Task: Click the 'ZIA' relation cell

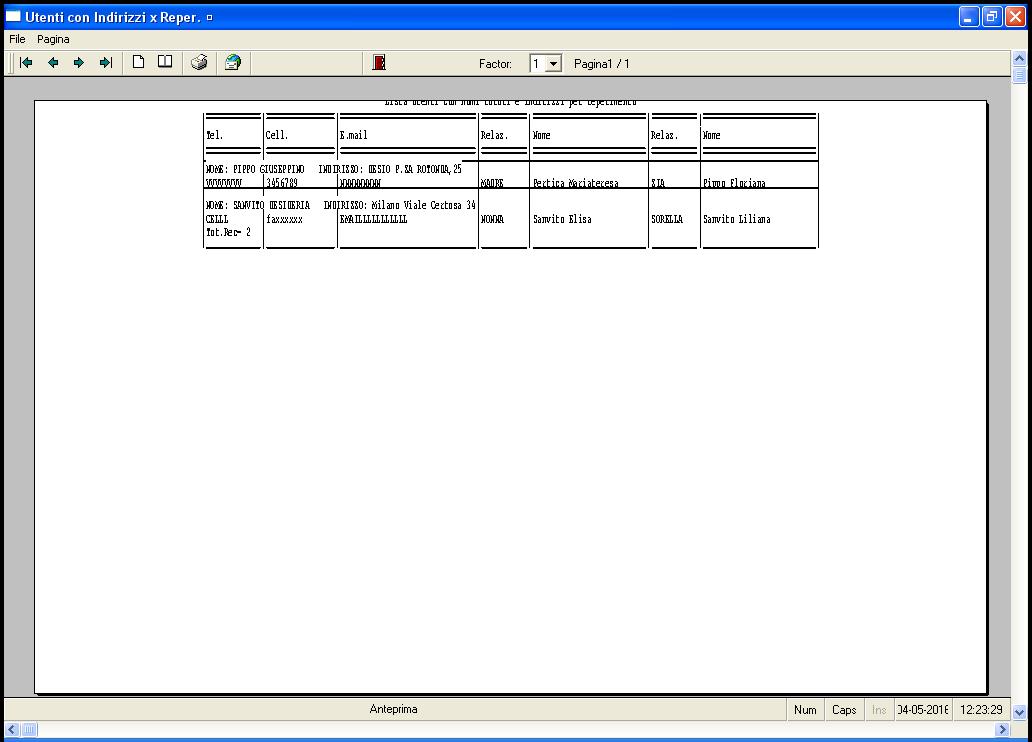Action: pyautogui.click(x=658, y=183)
